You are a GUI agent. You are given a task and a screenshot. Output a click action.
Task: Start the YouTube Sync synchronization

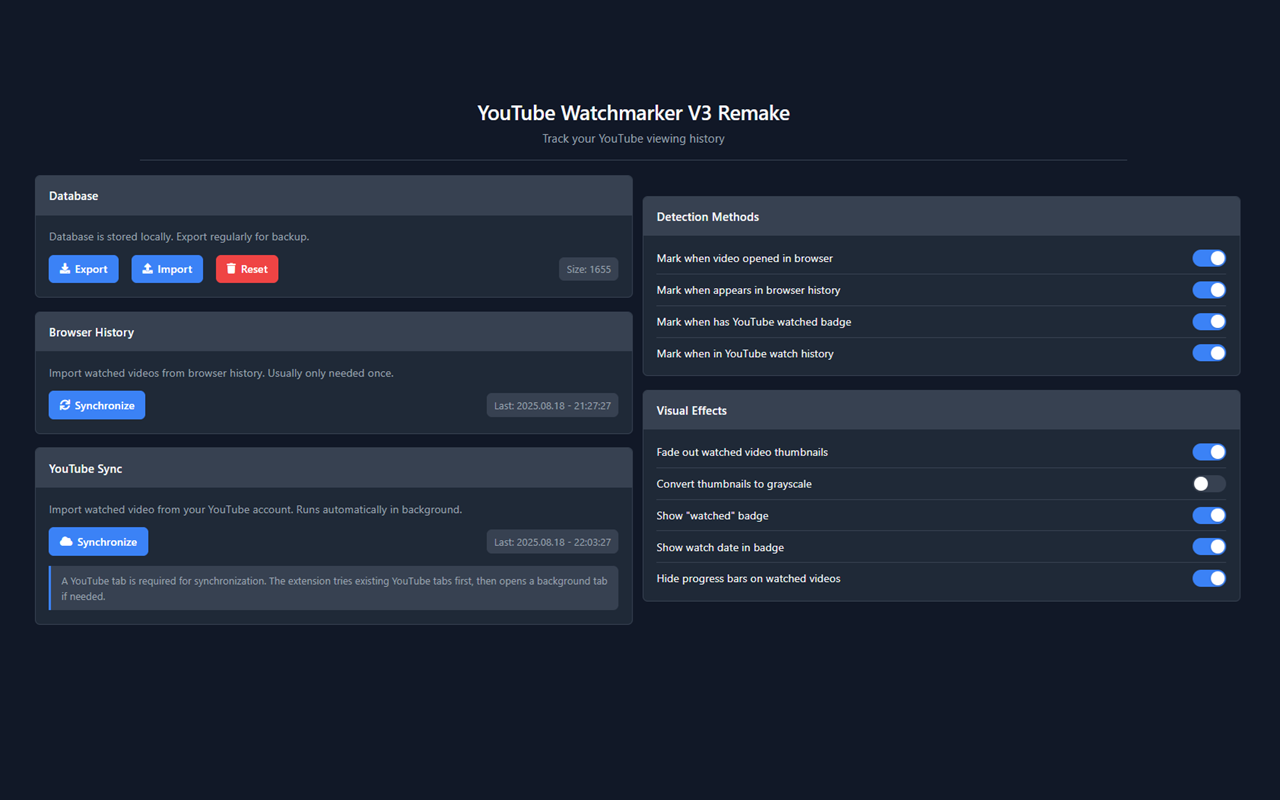click(99, 542)
